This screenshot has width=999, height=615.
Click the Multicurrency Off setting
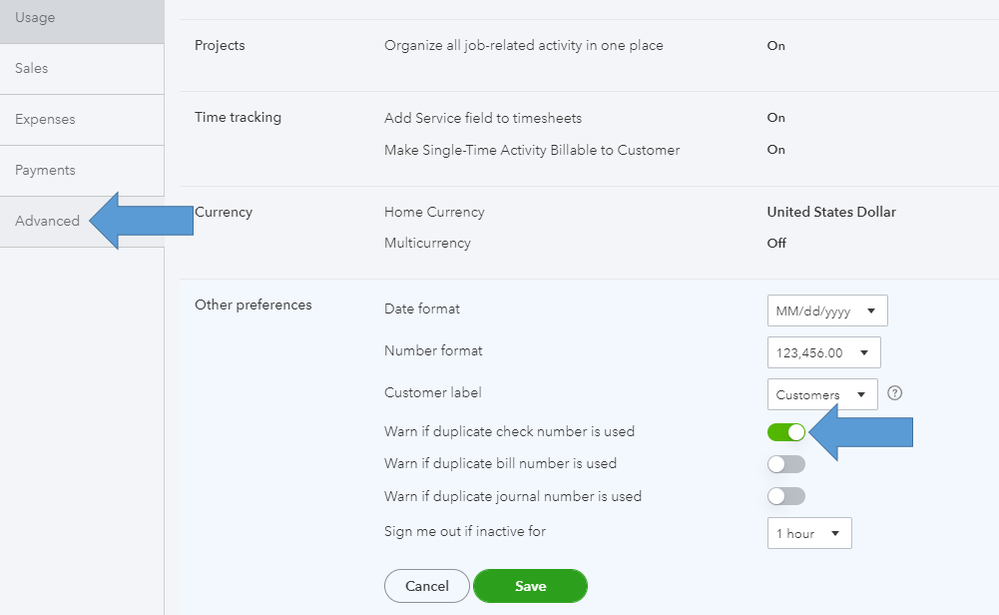[x=776, y=243]
